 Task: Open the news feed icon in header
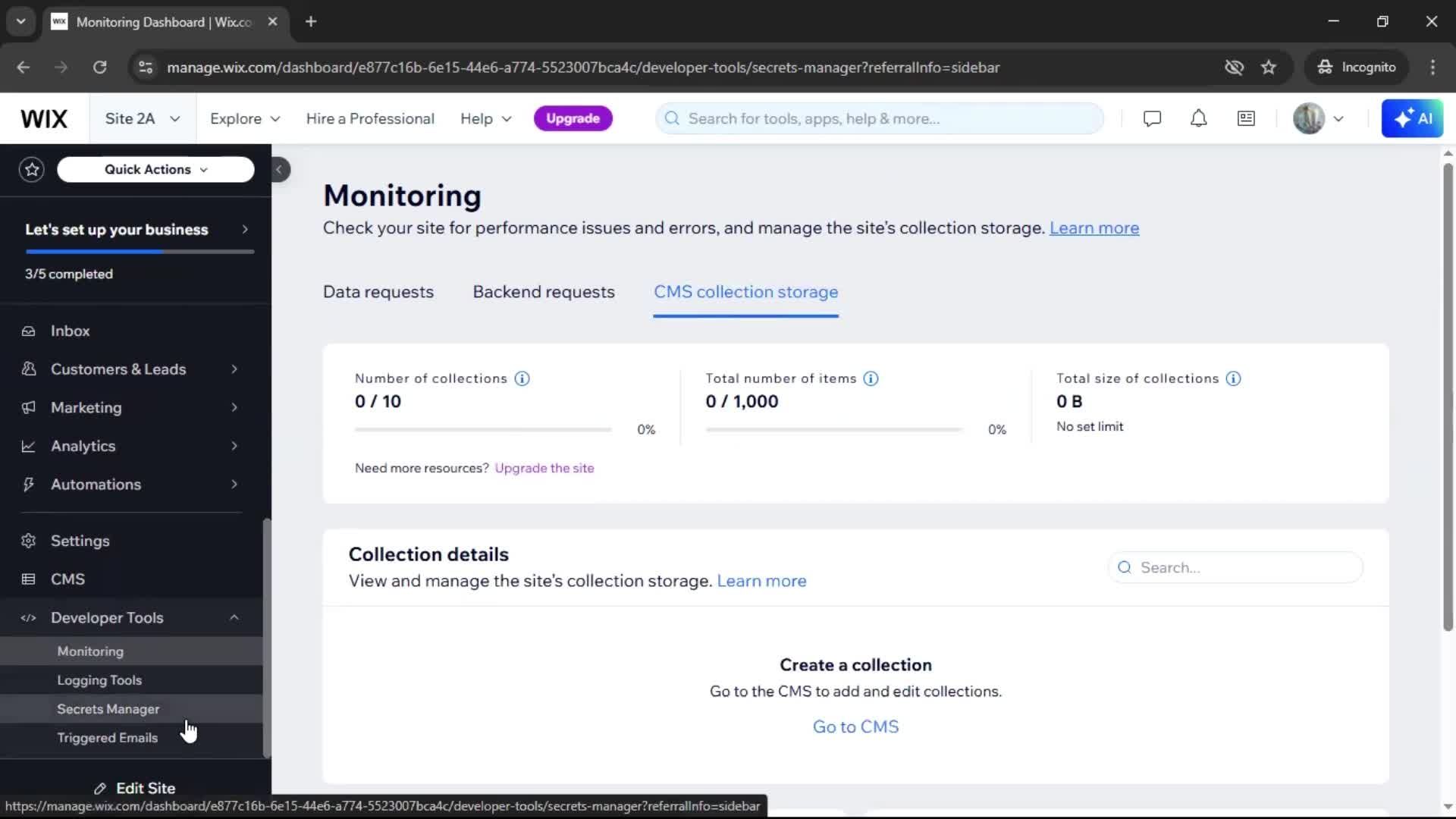click(1246, 119)
